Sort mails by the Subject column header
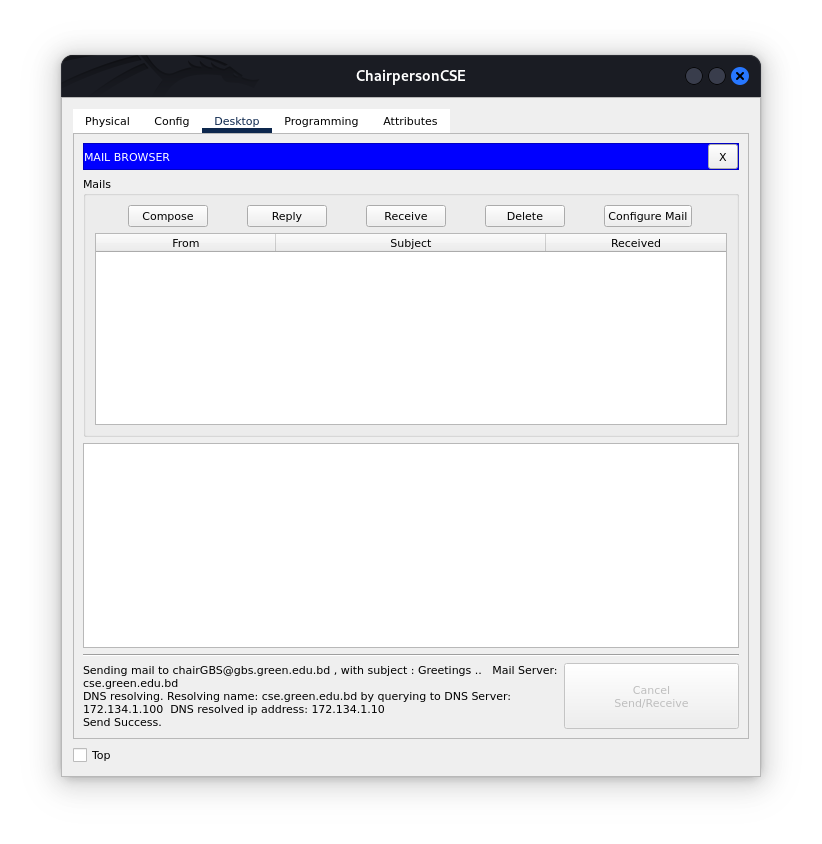 [410, 243]
